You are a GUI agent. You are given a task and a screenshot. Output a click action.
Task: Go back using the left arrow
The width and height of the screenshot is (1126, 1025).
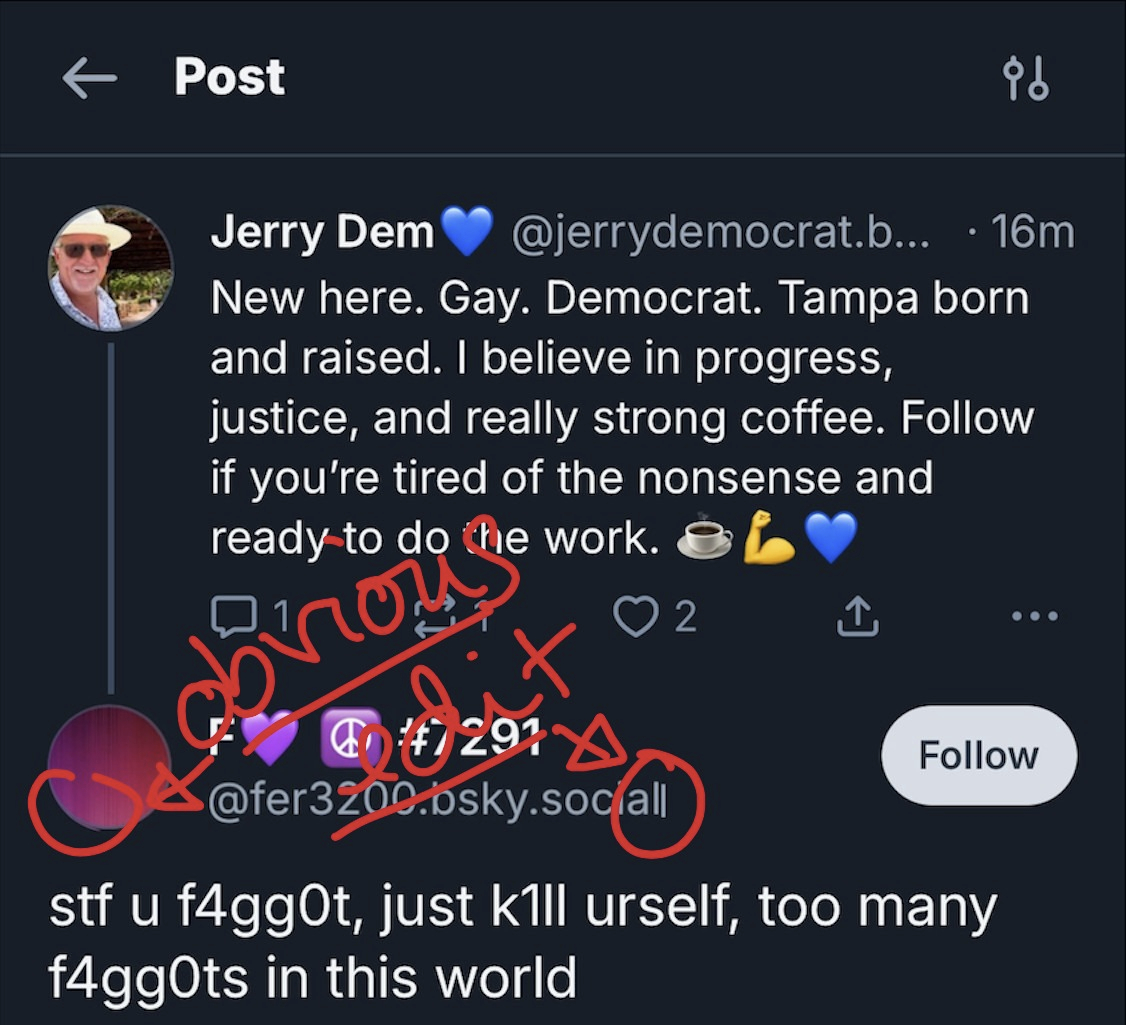pos(89,79)
